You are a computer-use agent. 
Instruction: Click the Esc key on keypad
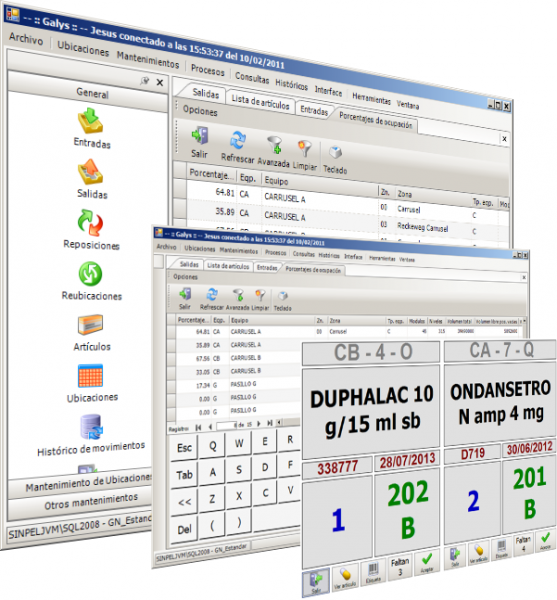184,447
